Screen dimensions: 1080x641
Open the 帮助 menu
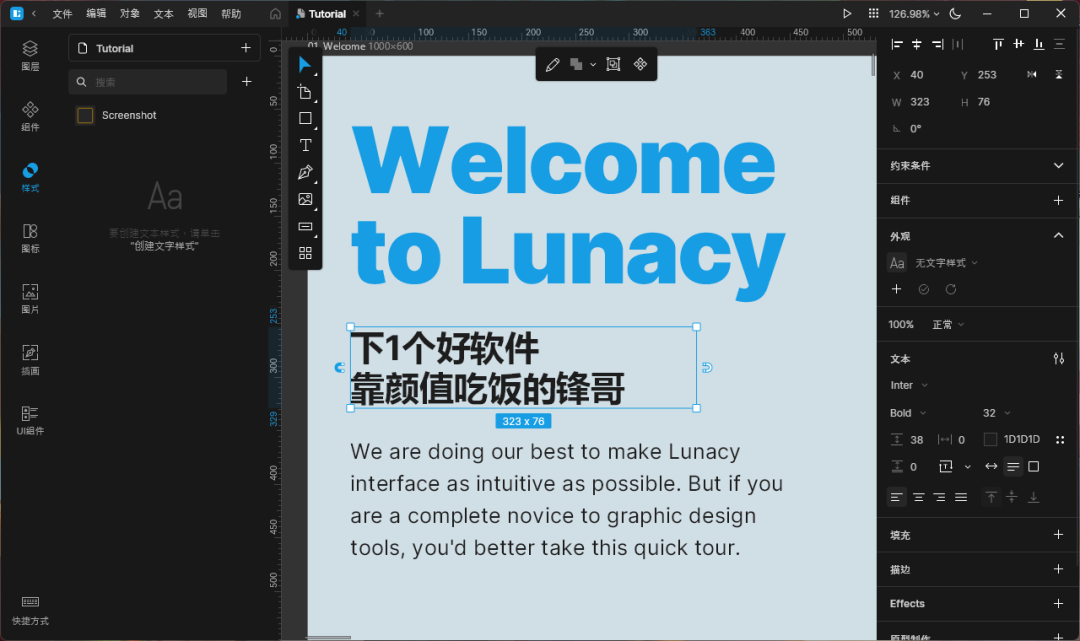(x=231, y=14)
